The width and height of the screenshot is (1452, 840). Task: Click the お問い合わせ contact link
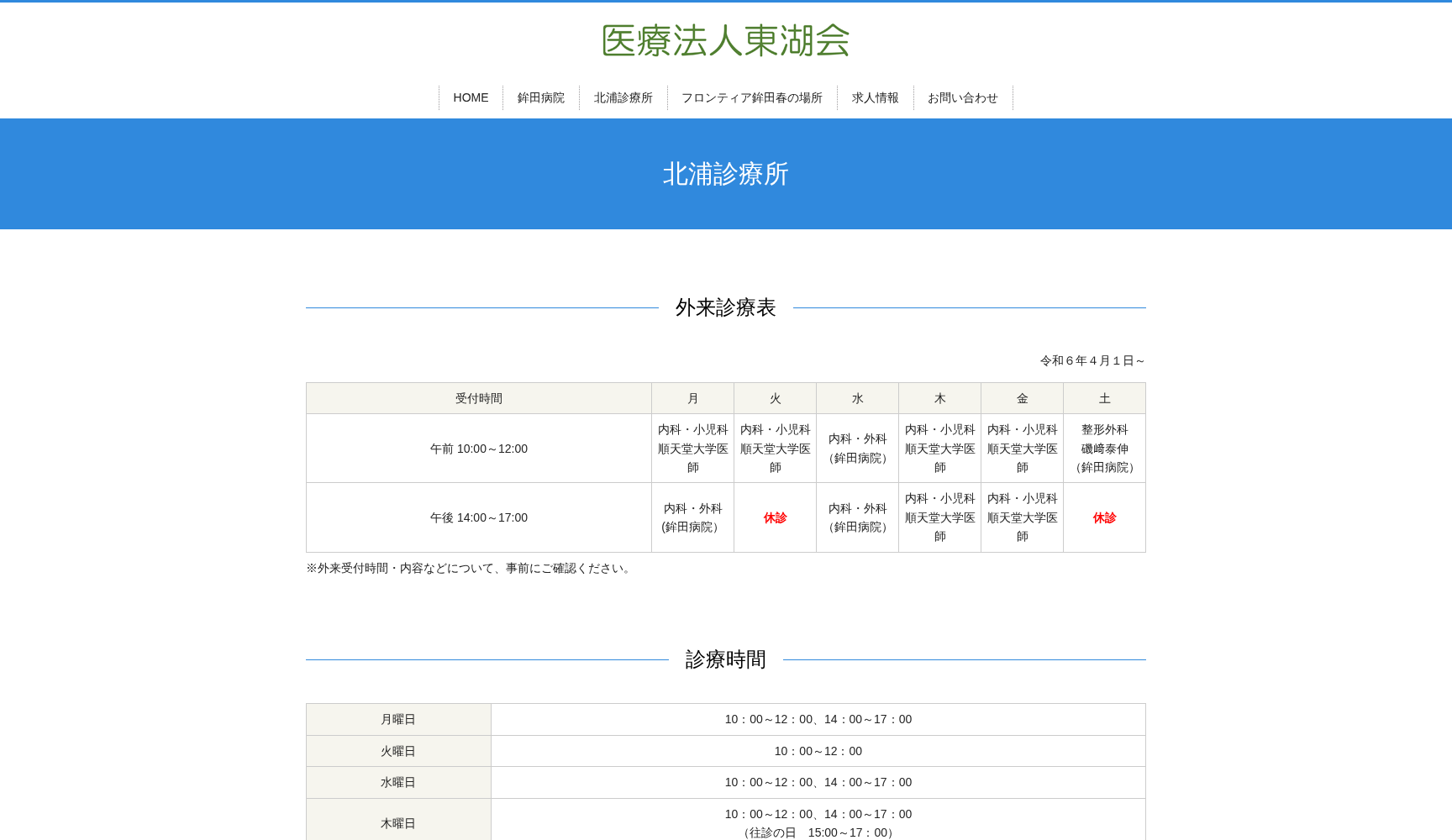click(x=961, y=97)
